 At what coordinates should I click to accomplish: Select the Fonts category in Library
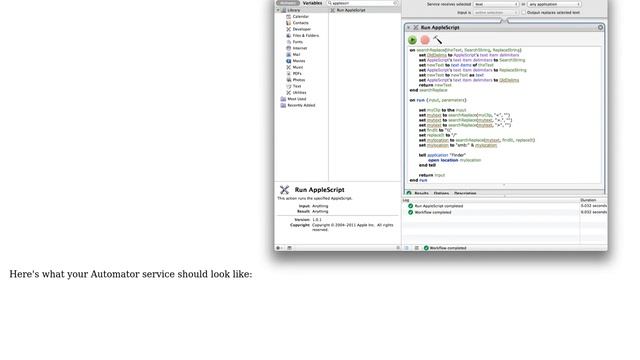(298, 42)
